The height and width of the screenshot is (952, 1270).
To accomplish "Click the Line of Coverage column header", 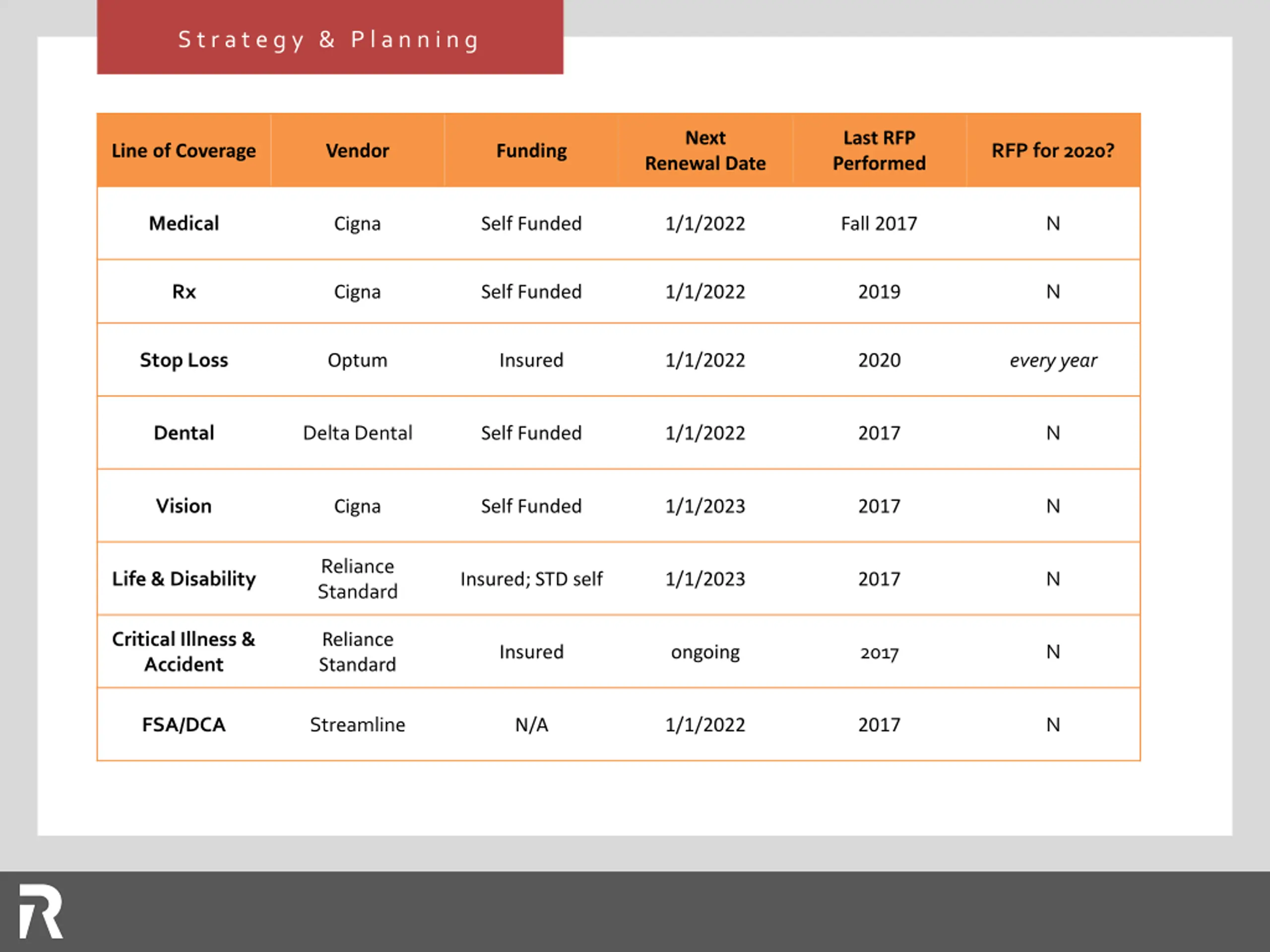I will (184, 150).
